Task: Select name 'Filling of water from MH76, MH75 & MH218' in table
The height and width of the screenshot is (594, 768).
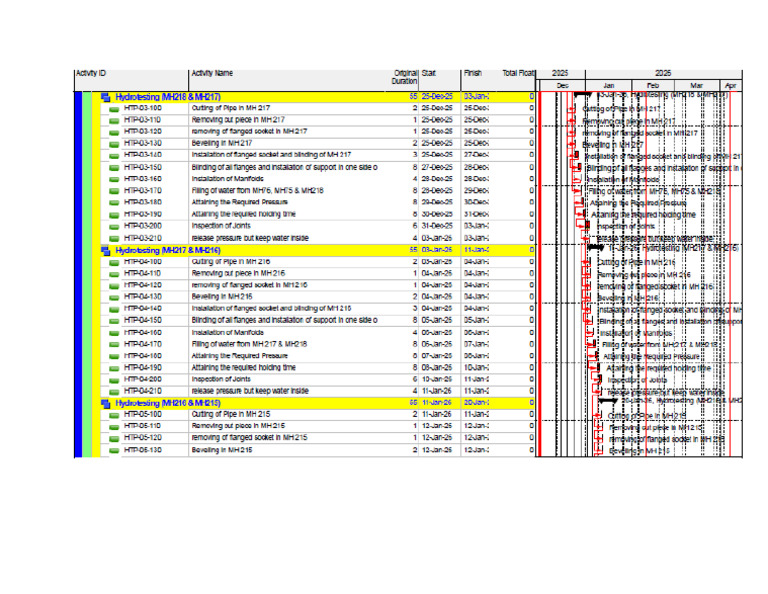Action: 257,191
